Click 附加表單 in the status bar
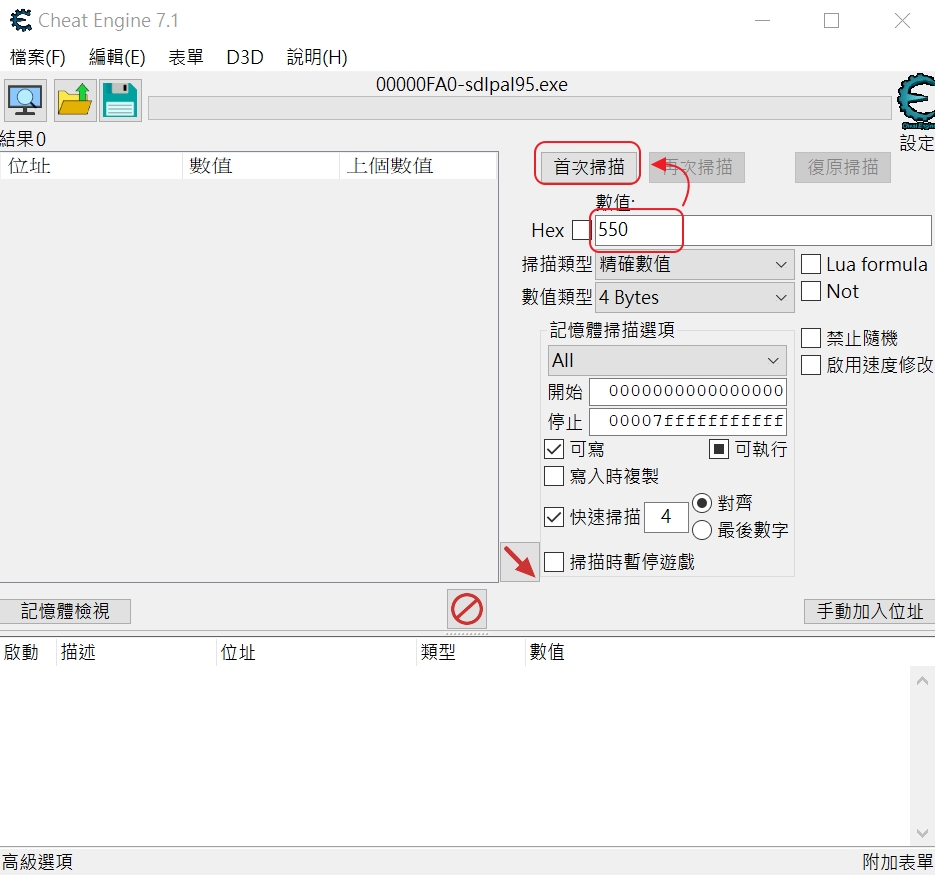This screenshot has width=935, height=875. [x=897, y=862]
